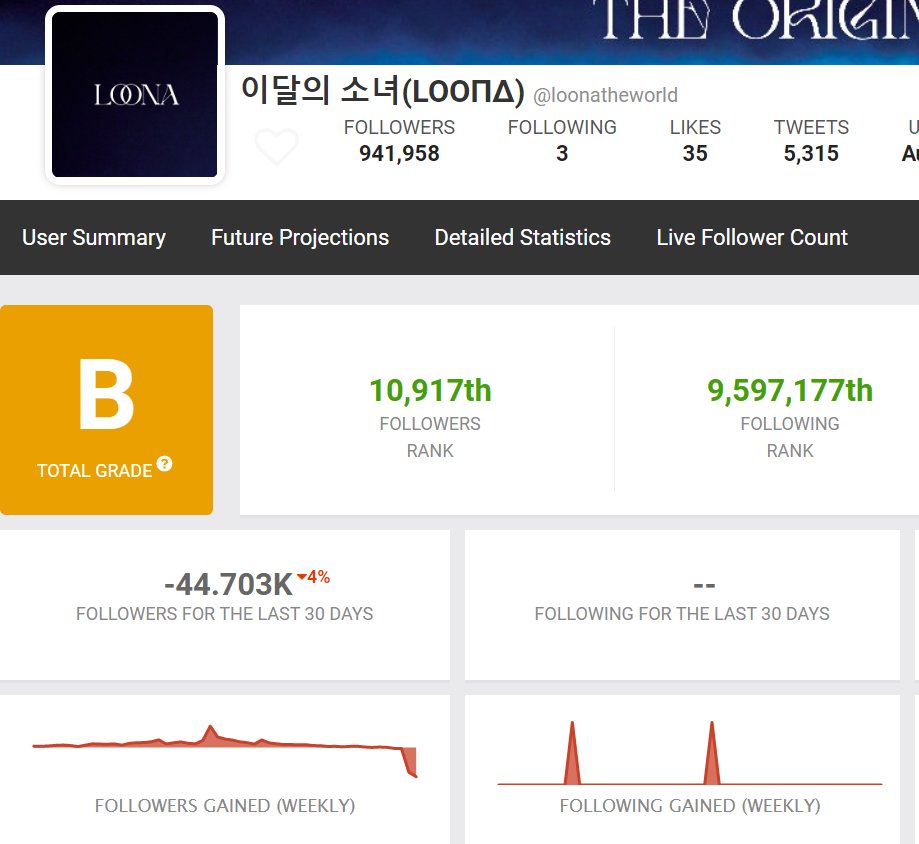Image resolution: width=919 pixels, height=844 pixels.
Task: Click the Following Gained weekly chart
Action: [x=690, y=753]
